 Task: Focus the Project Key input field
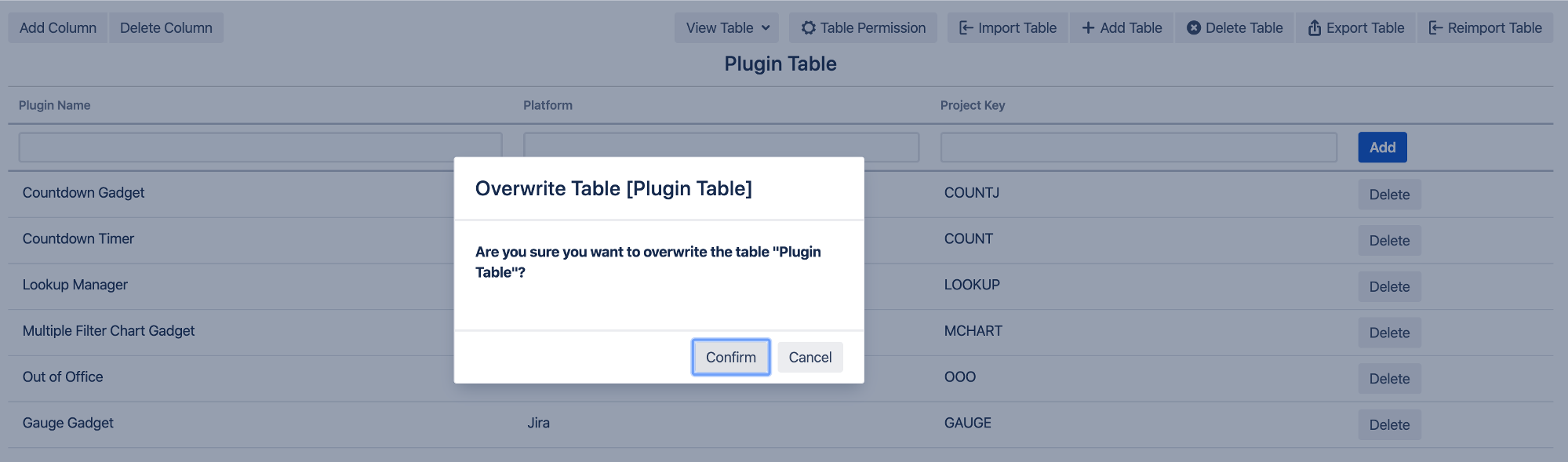(x=1138, y=147)
